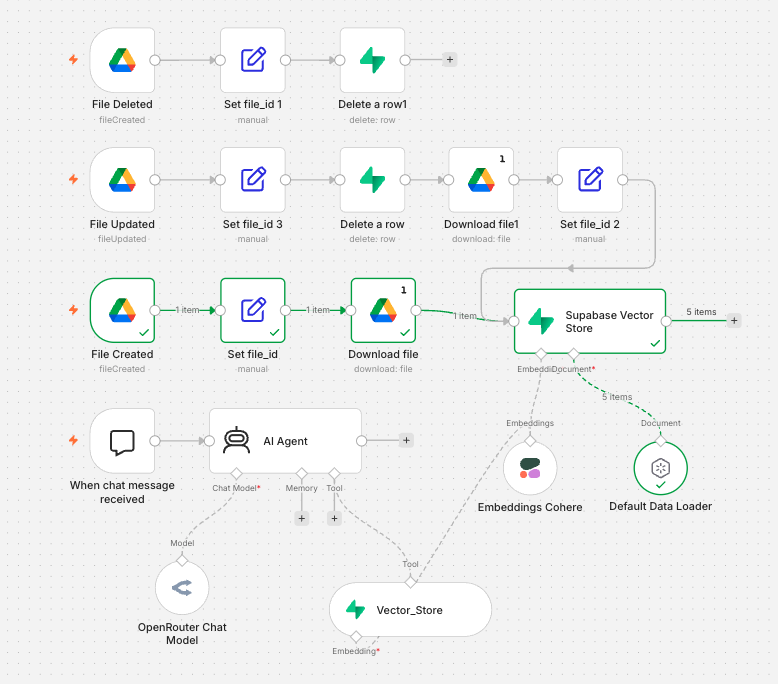This screenshot has height=684, width=778.
Task: Click the Embeddings connector atop Embeddings Cohere
Action: pos(530,440)
